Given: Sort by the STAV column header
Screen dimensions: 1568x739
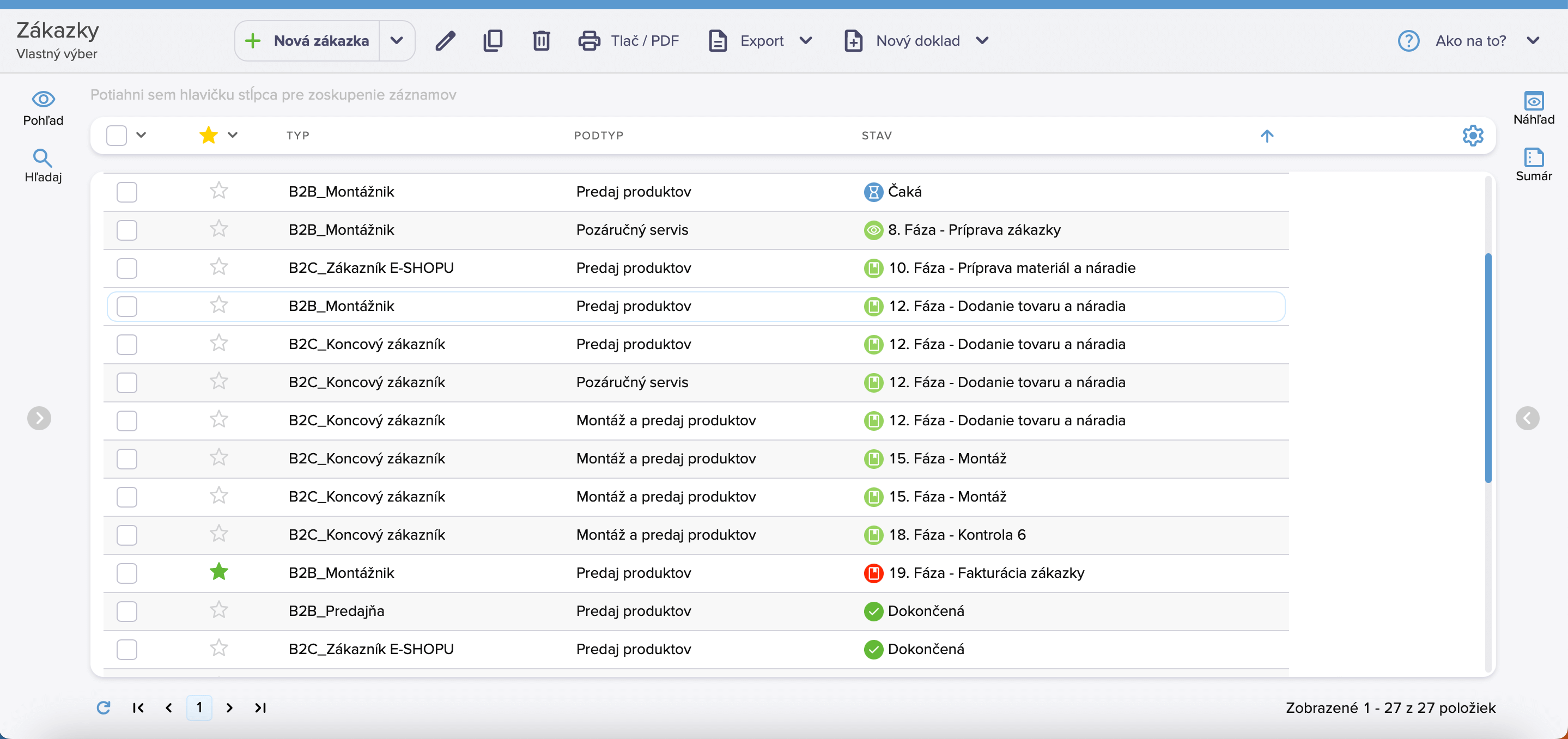Looking at the screenshot, I should pos(877,136).
